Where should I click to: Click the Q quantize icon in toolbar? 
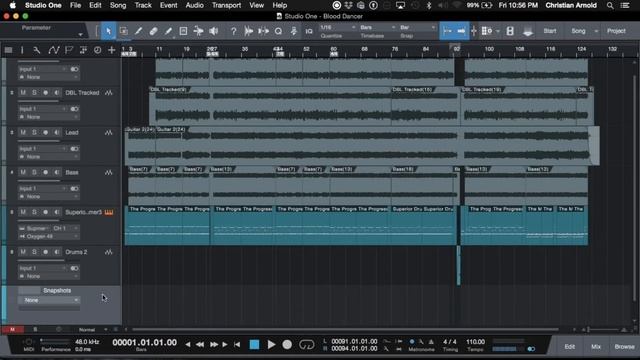pos(278,31)
